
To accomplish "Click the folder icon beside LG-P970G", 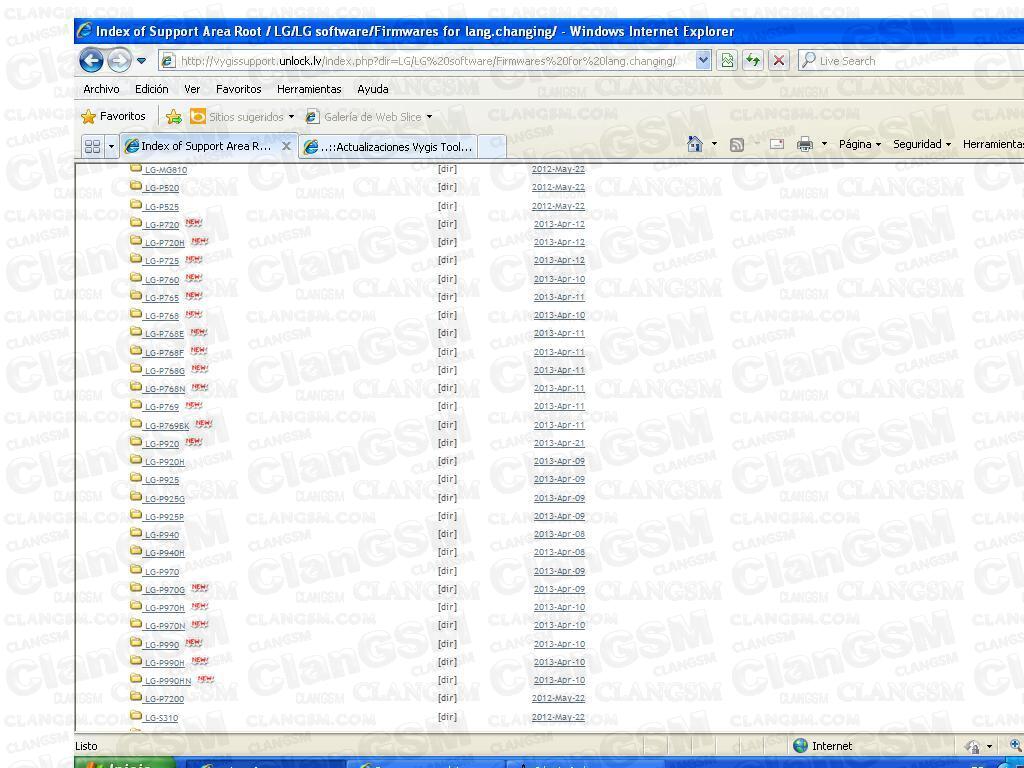I will [136, 588].
